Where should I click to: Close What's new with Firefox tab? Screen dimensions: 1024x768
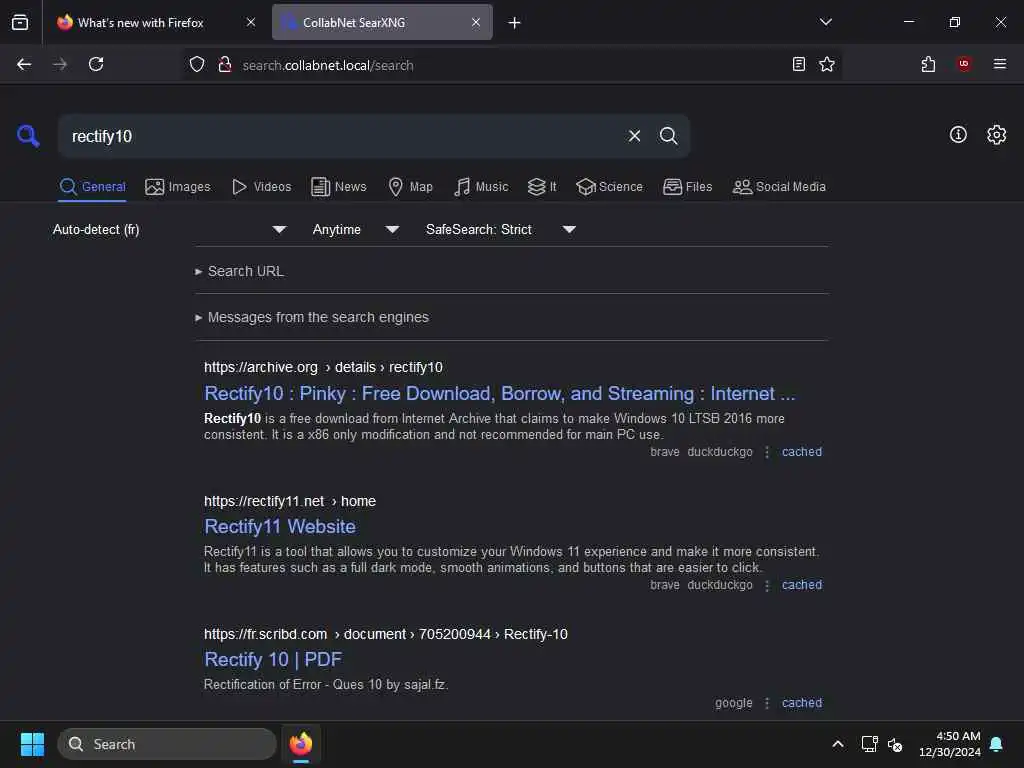[251, 22]
